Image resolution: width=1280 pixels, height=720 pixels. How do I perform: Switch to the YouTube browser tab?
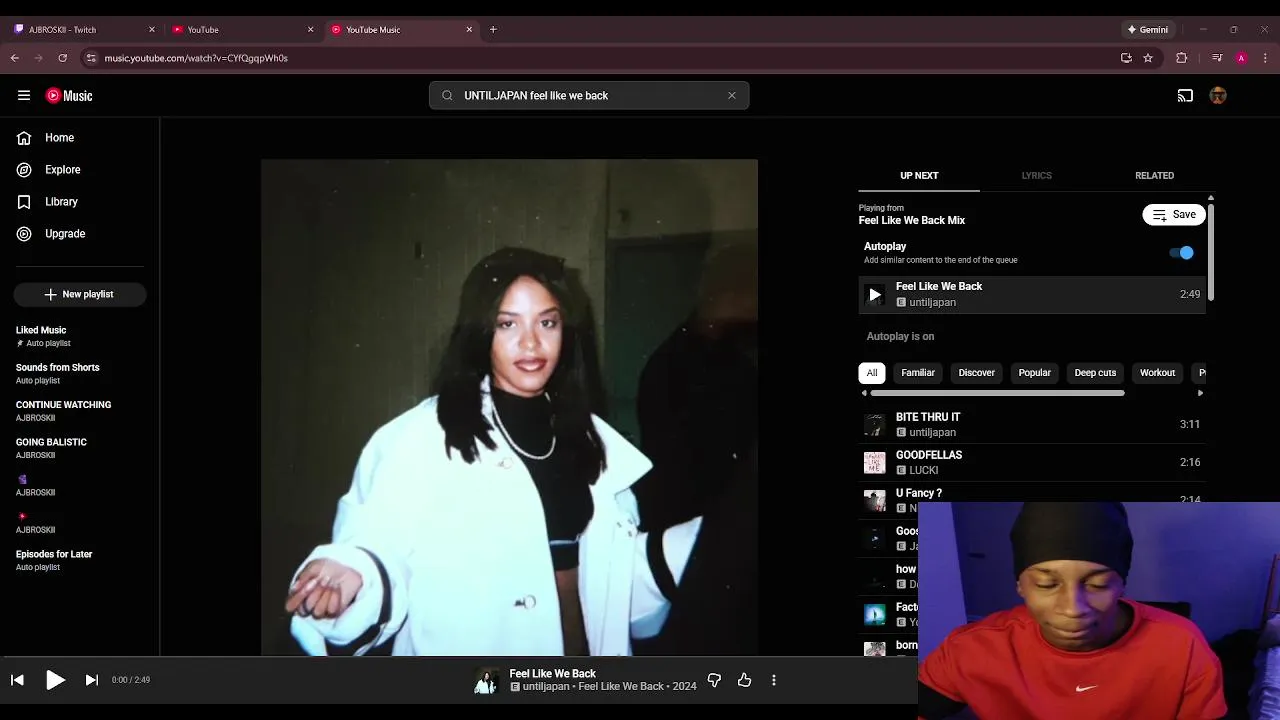tap(242, 30)
